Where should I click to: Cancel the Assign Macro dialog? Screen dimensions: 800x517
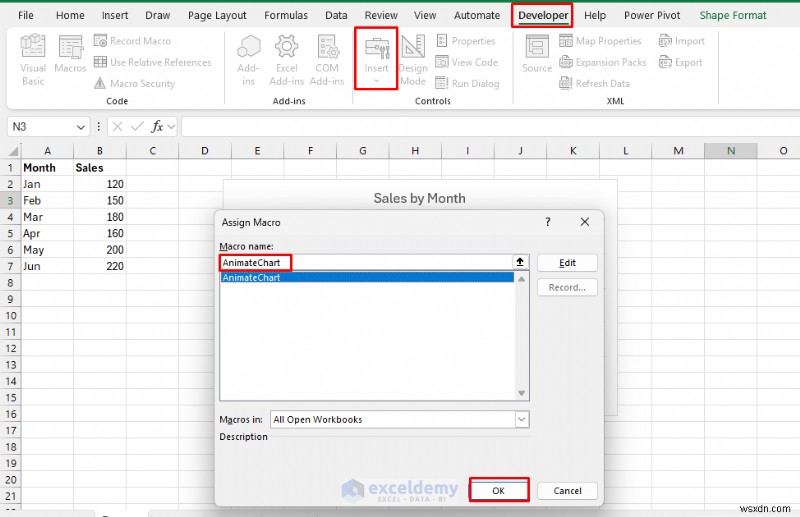click(x=567, y=490)
